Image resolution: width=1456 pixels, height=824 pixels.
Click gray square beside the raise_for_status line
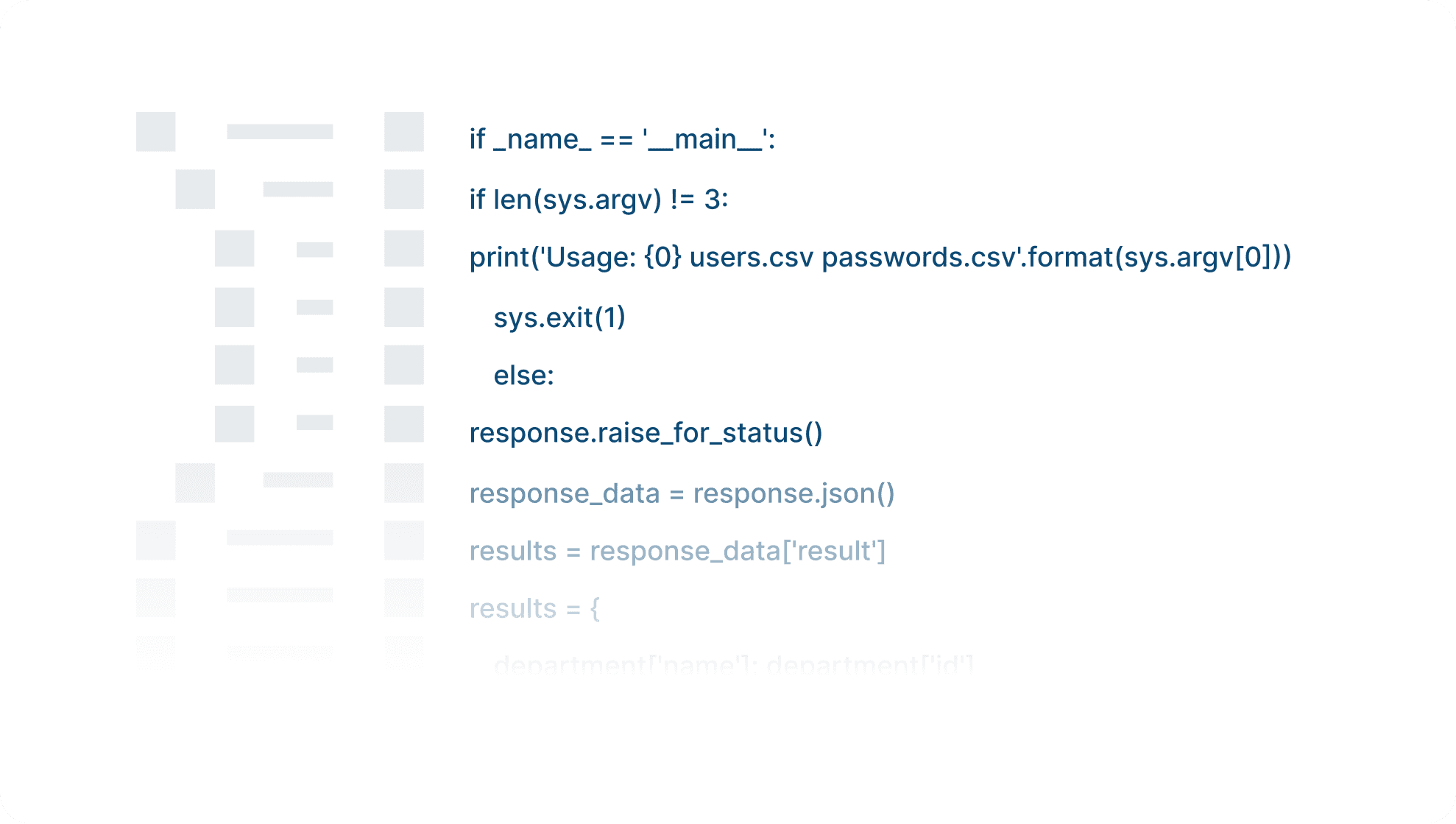point(404,423)
